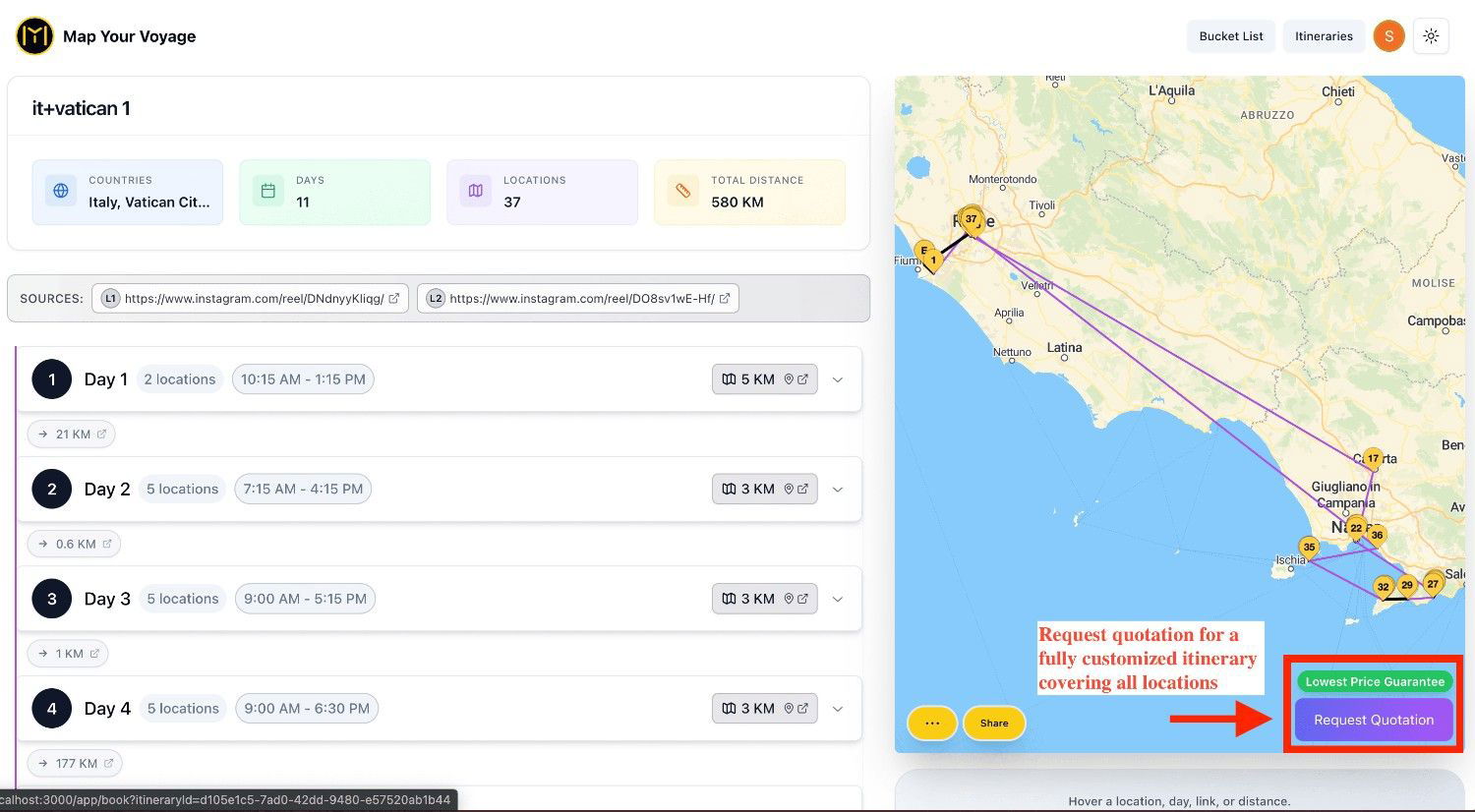Select map marker 37 near Rome
This screenshot has width=1475, height=812.
[x=972, y=220]
